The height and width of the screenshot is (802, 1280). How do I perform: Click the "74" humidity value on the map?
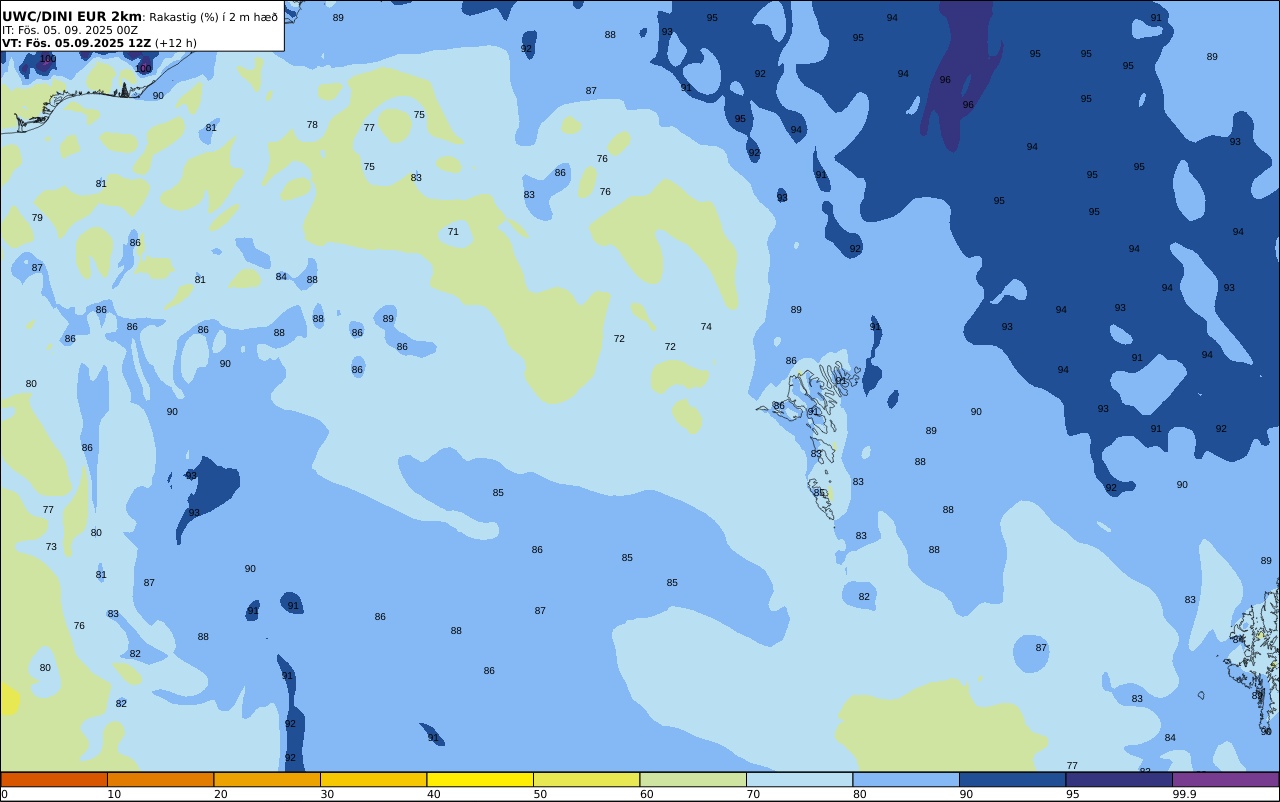click(x=706, y=327)
